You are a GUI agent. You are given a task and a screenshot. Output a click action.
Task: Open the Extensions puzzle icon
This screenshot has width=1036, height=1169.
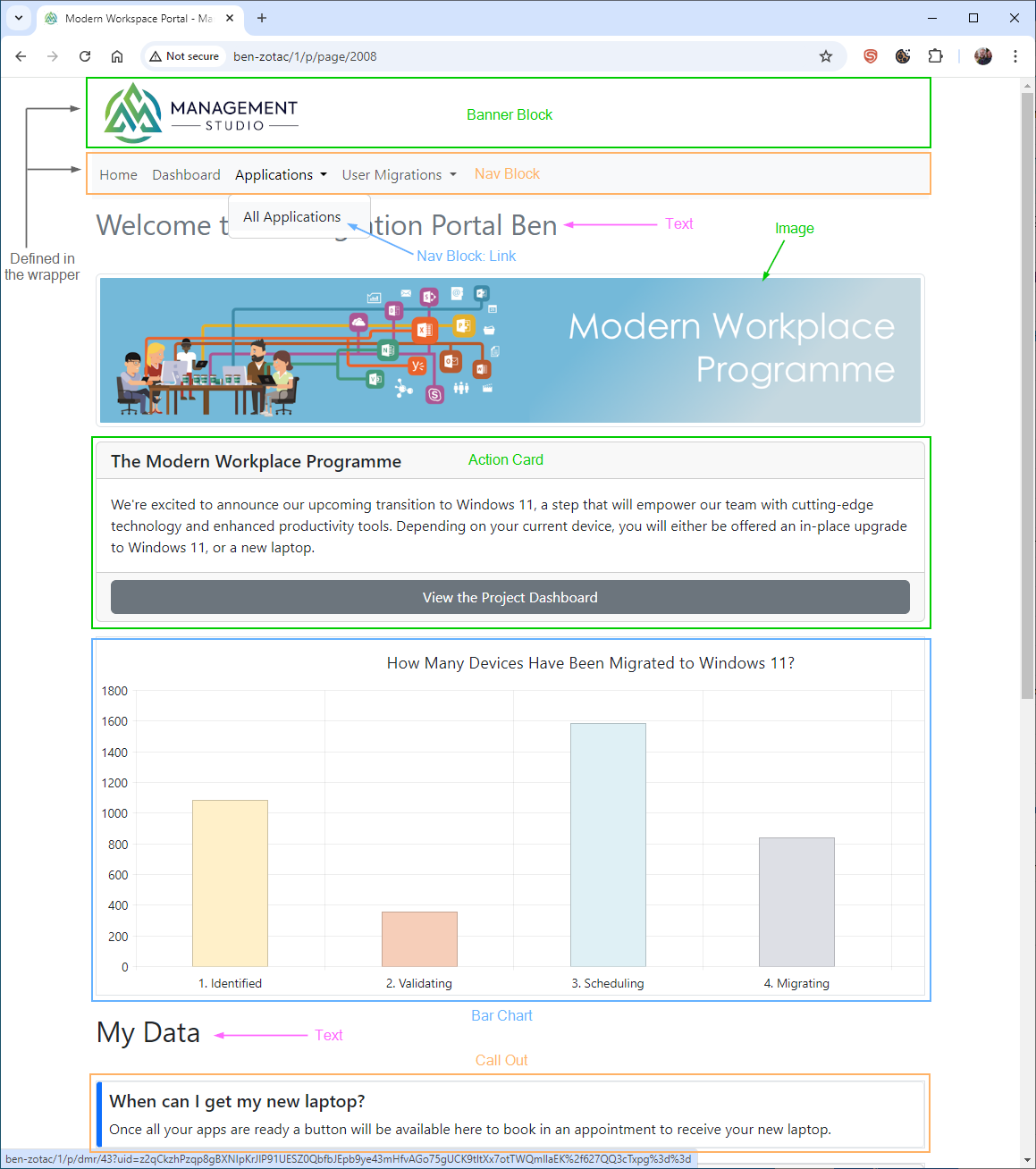pyautogui.click(x=935, y=56)
